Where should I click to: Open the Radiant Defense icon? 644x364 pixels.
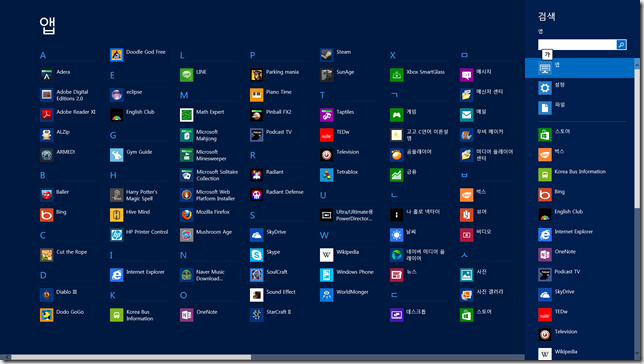point(257,195)
